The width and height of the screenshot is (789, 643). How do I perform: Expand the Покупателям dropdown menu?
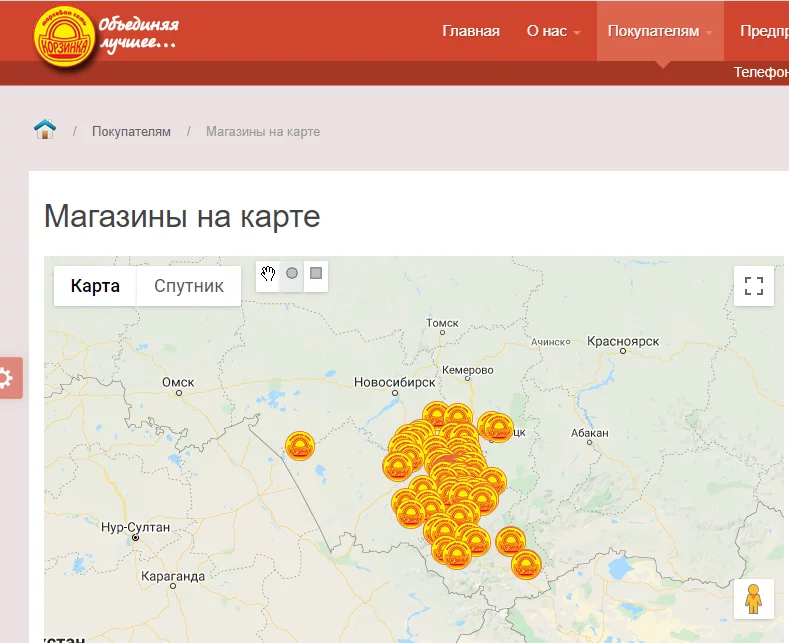click(660, 31)
